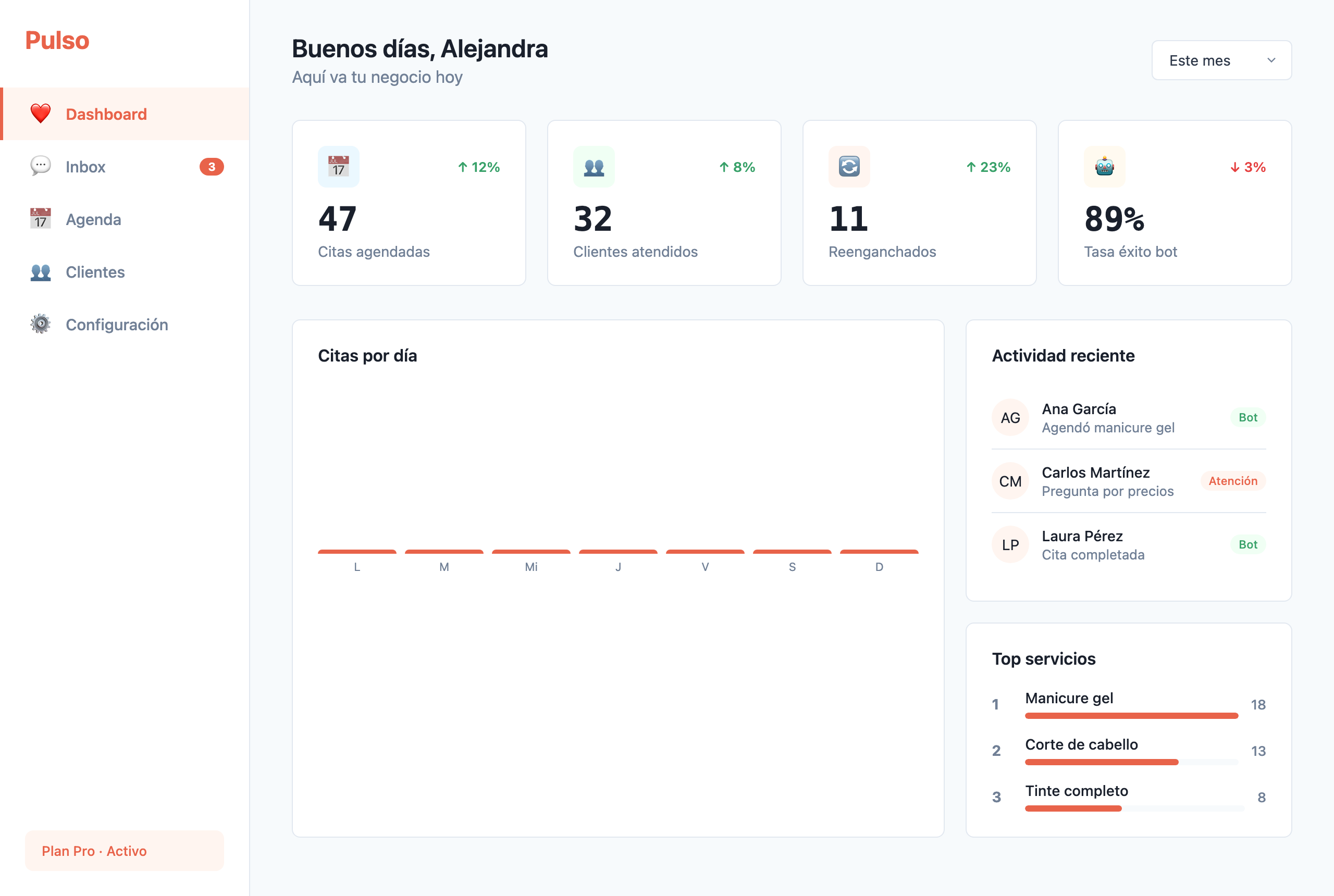This screenshot has width=1334, height=896.
Task: Click the chart bar for day S
Action: [x=792, y=552]
